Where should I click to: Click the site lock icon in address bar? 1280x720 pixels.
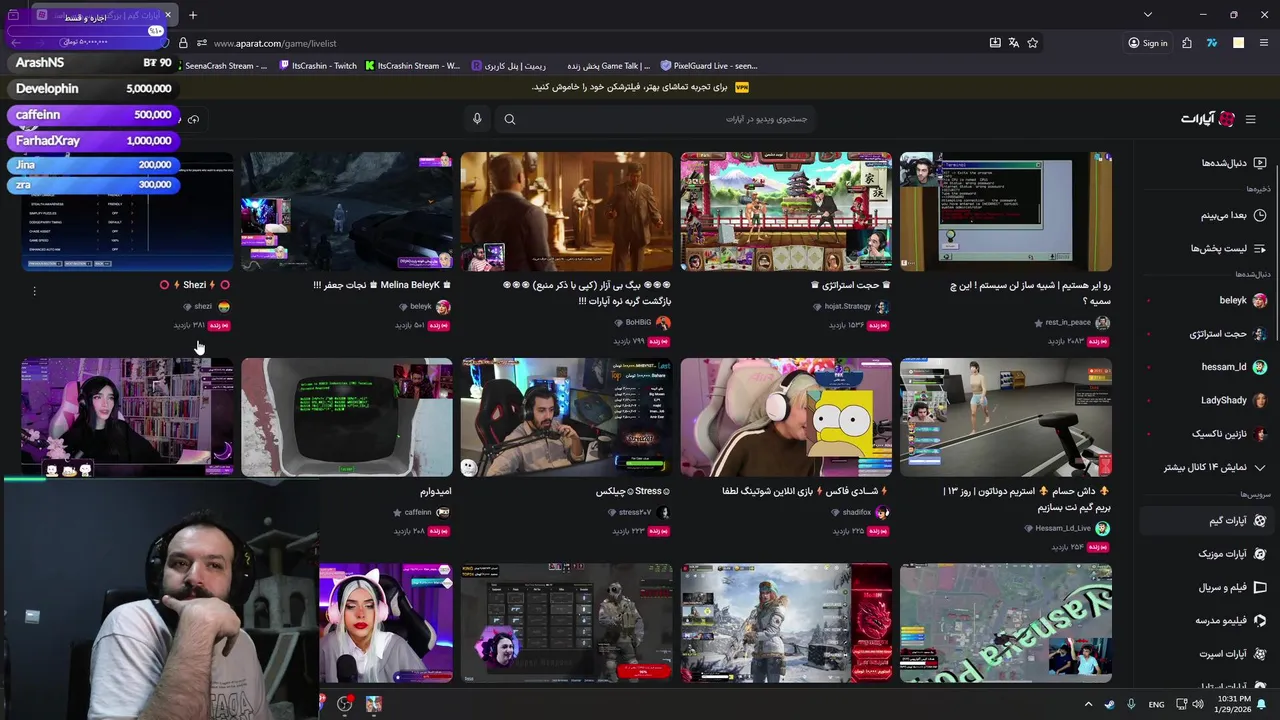click(x=183, y=43)
